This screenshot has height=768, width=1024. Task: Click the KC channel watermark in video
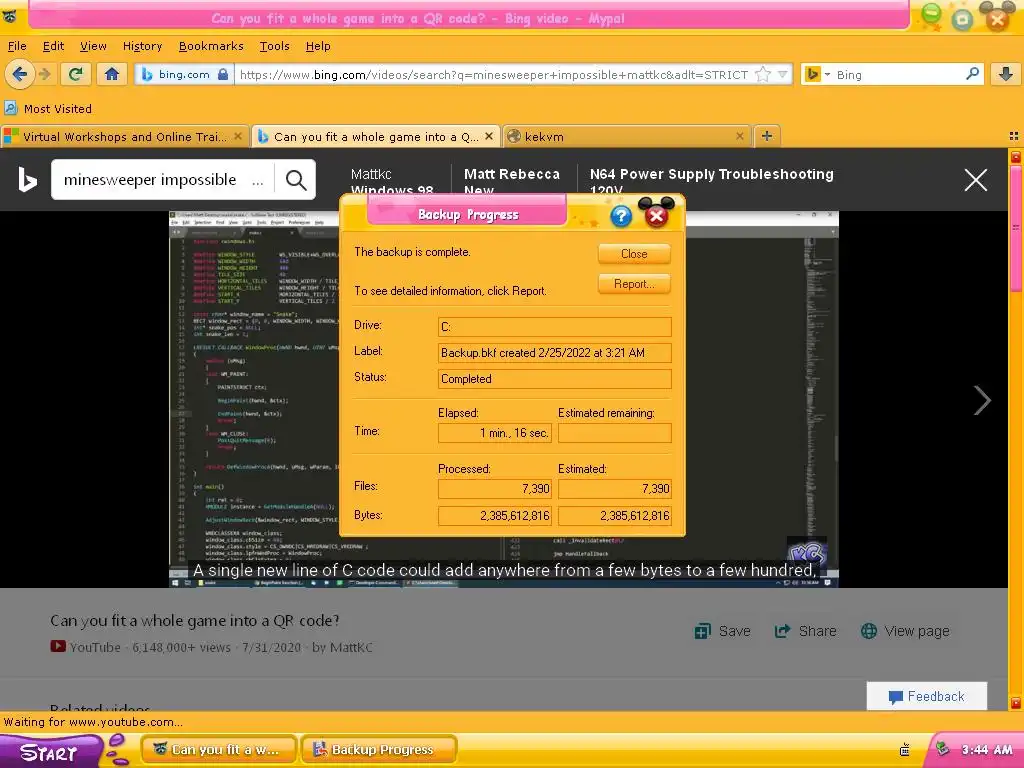pyautogui.click(x=807, y=552)
